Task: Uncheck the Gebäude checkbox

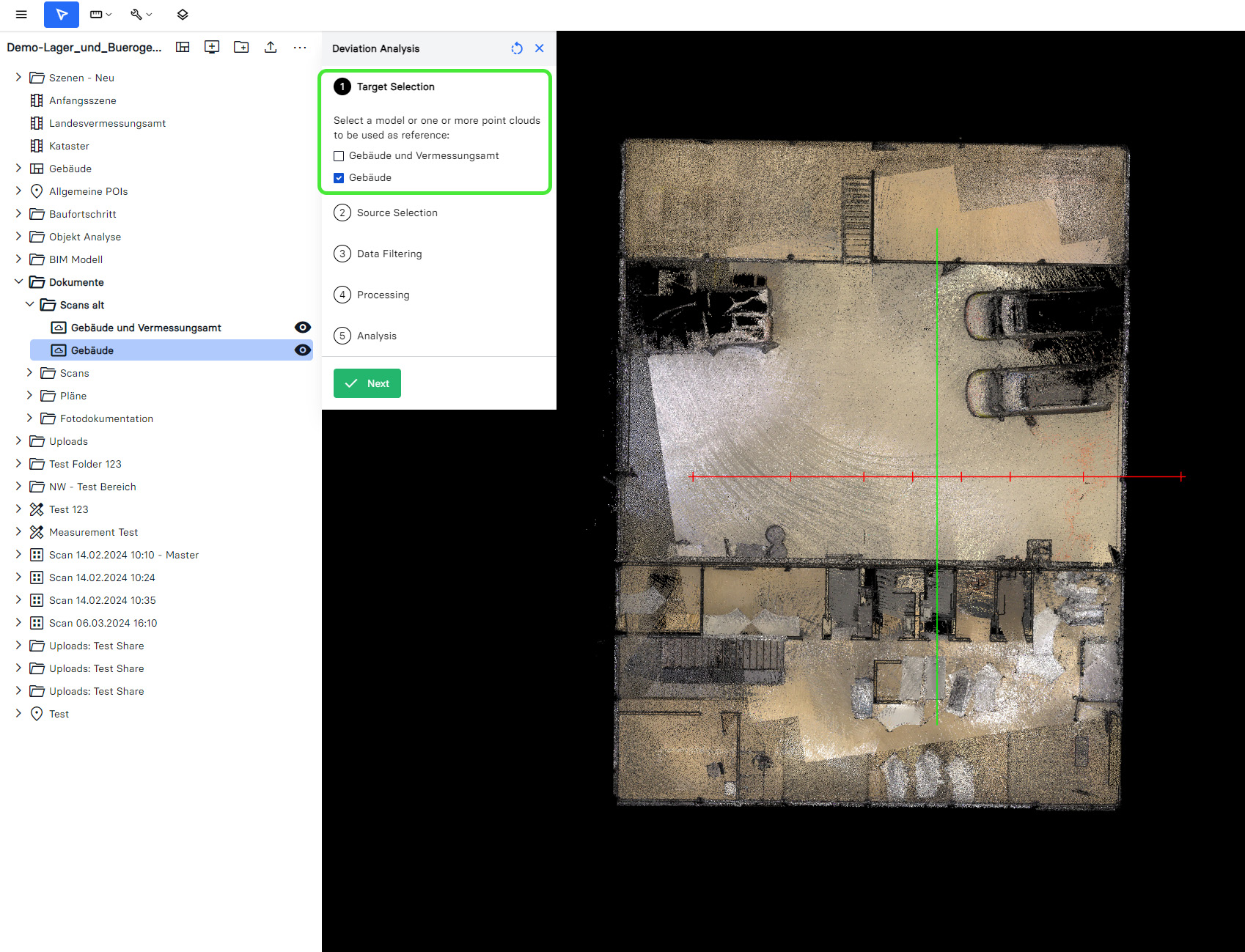Action: 339,178
